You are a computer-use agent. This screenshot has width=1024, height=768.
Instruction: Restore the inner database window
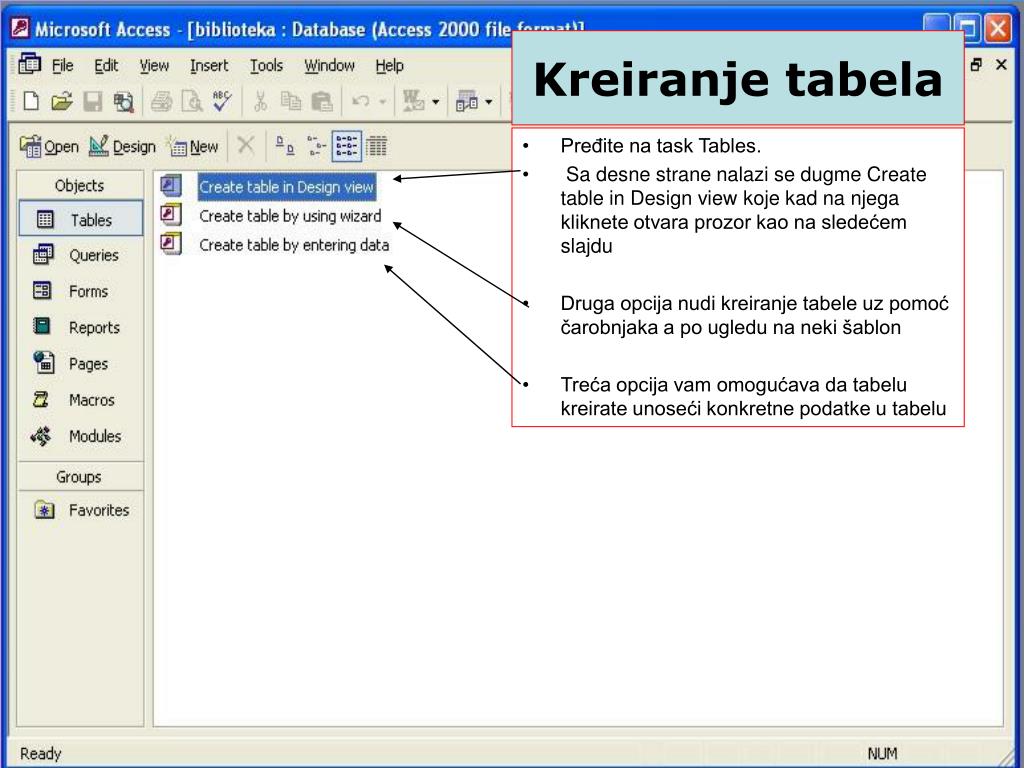tap(976, 64)
